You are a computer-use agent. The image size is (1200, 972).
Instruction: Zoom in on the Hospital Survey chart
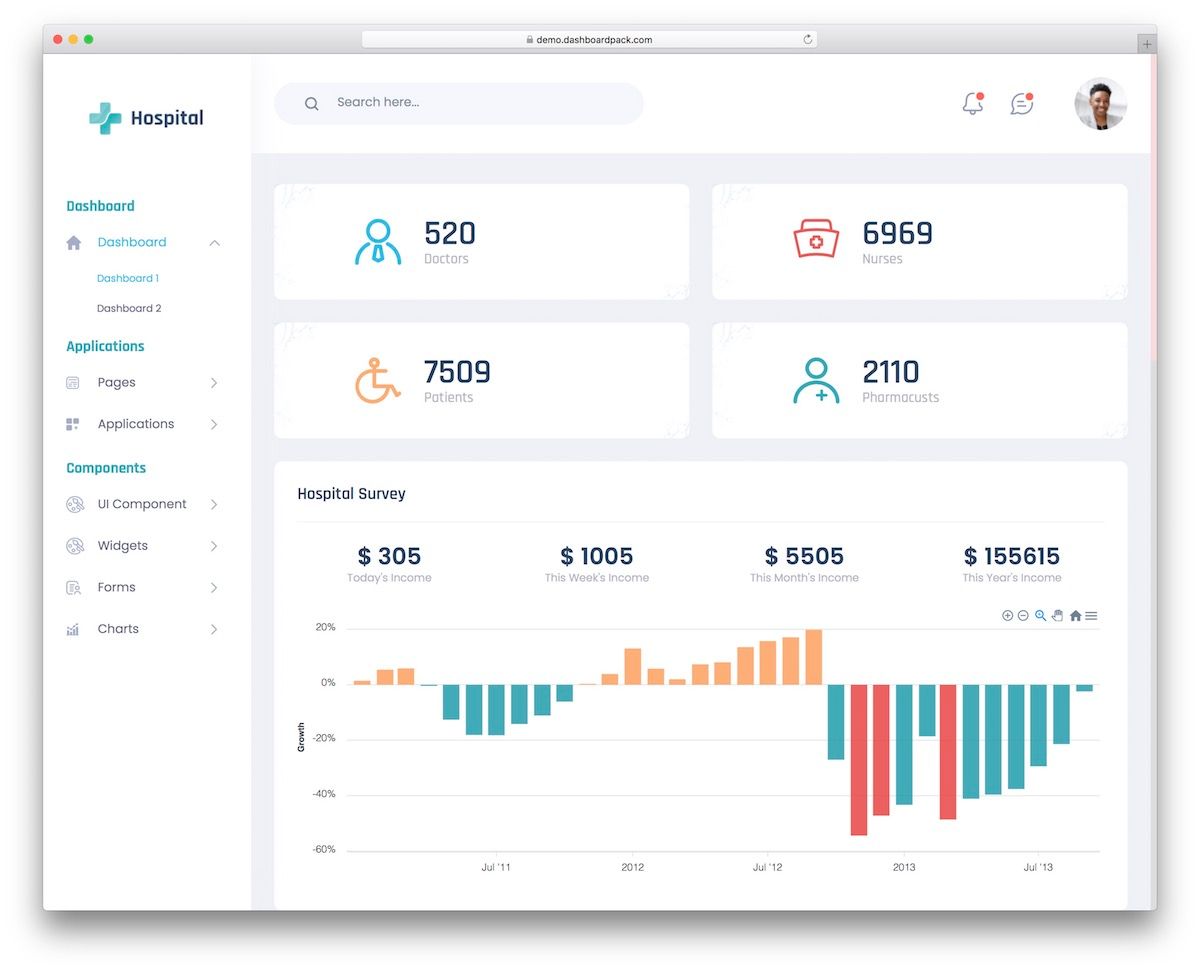point(1007,615)
